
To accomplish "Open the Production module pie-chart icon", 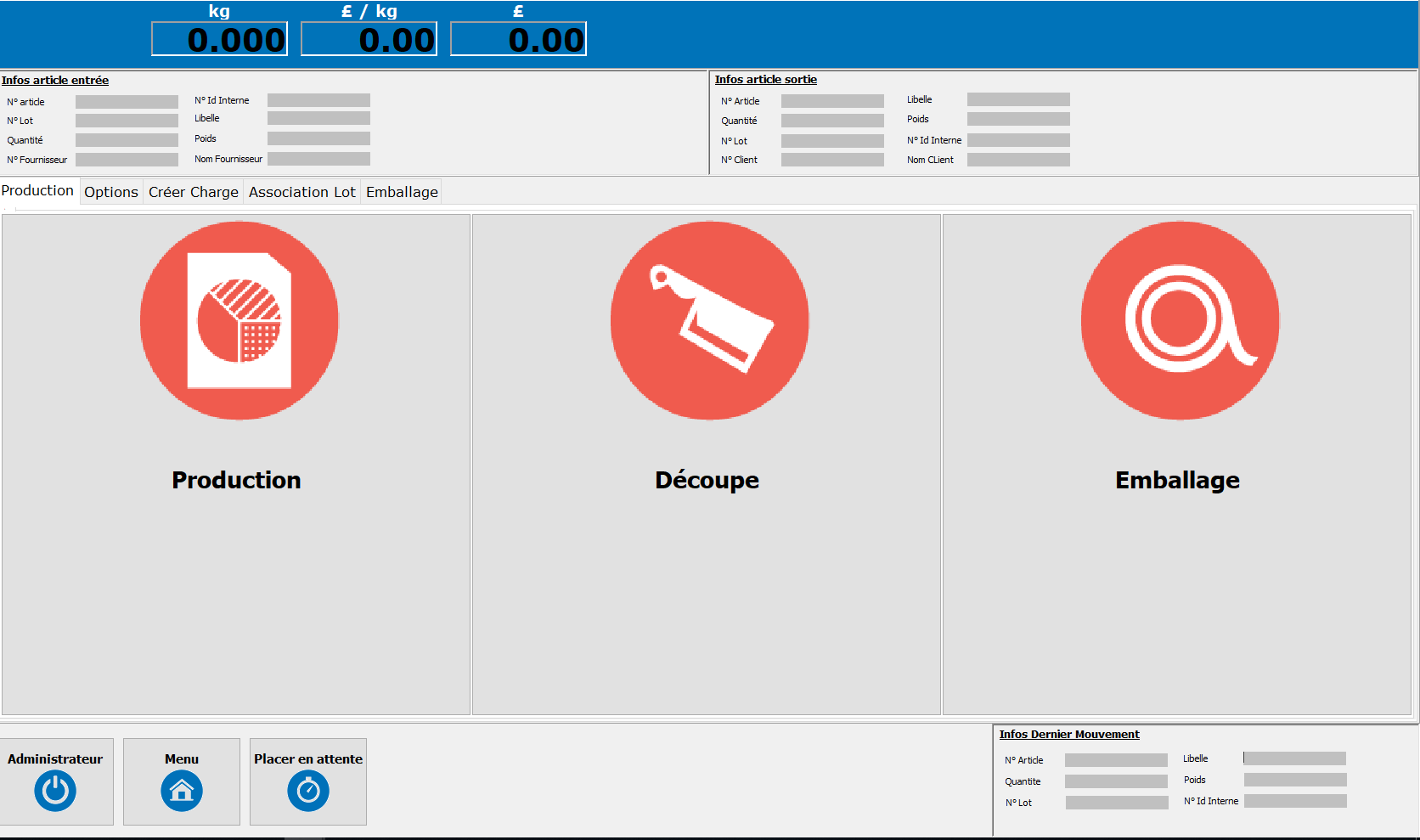I will [239, 321].
